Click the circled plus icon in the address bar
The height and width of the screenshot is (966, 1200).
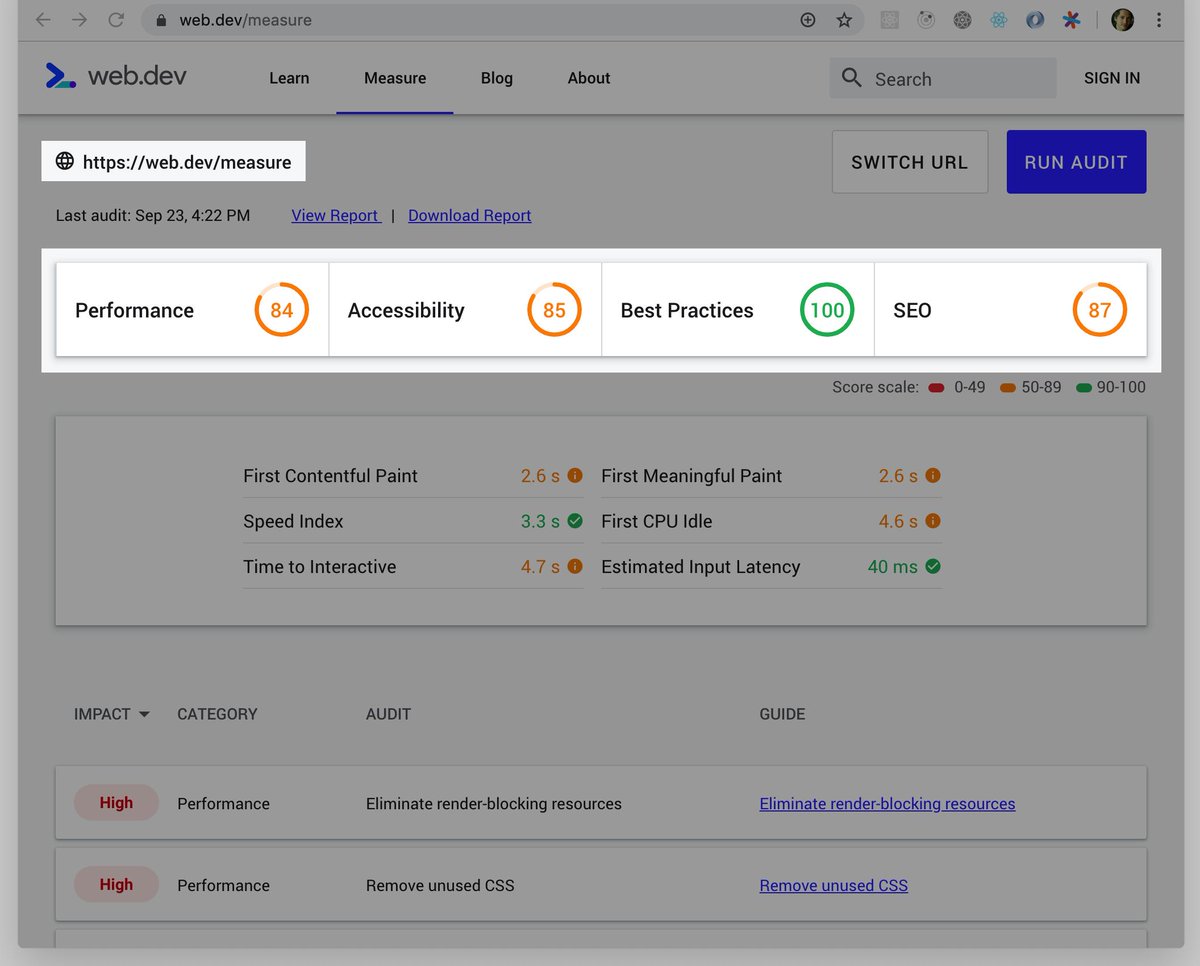click(808, 20)
